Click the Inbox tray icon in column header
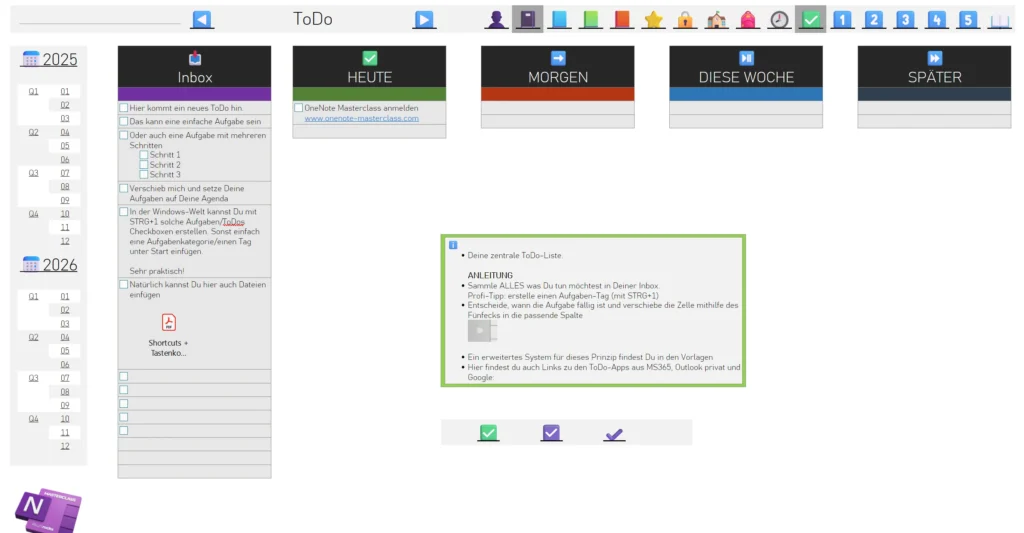 195,58
